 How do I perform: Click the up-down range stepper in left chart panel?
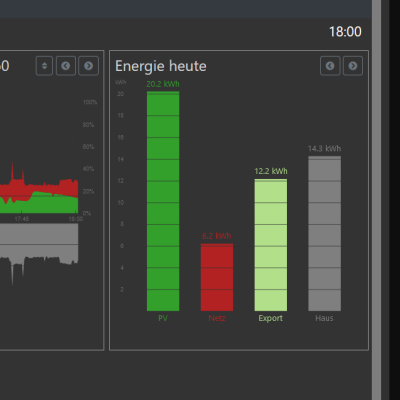44,66
